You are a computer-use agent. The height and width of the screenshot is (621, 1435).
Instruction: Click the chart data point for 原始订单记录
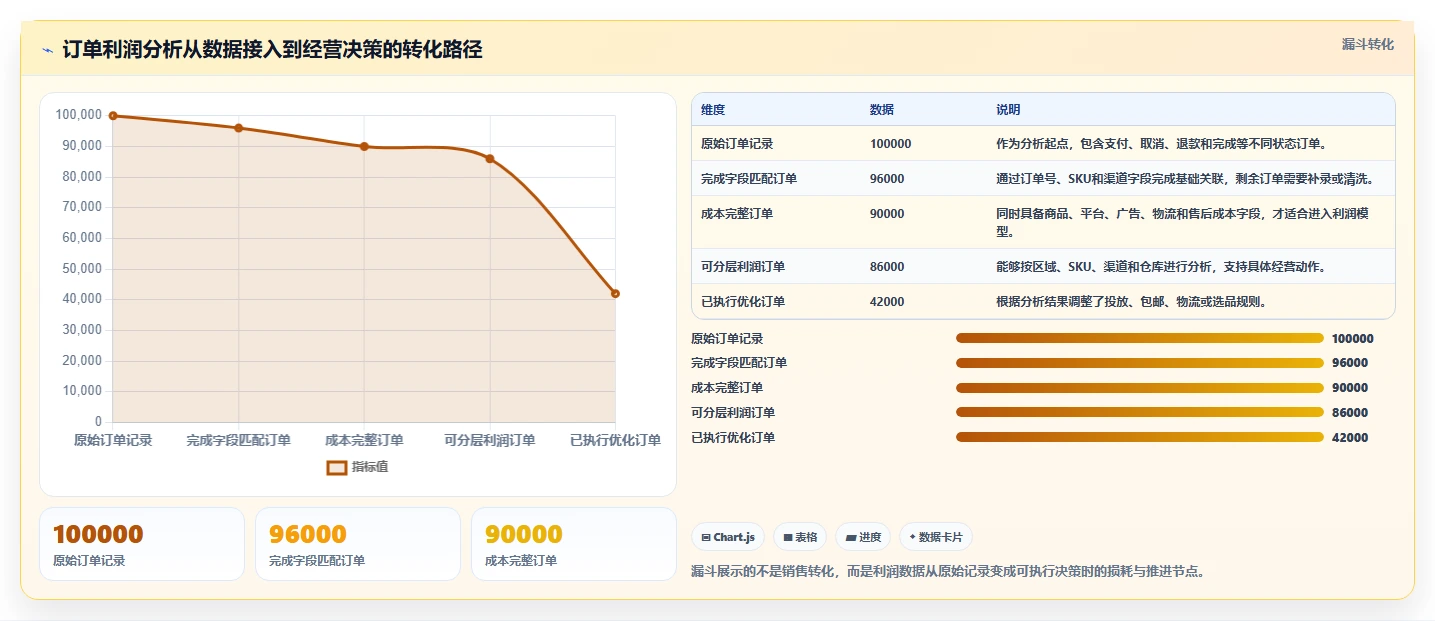click(x=113, y=116)
